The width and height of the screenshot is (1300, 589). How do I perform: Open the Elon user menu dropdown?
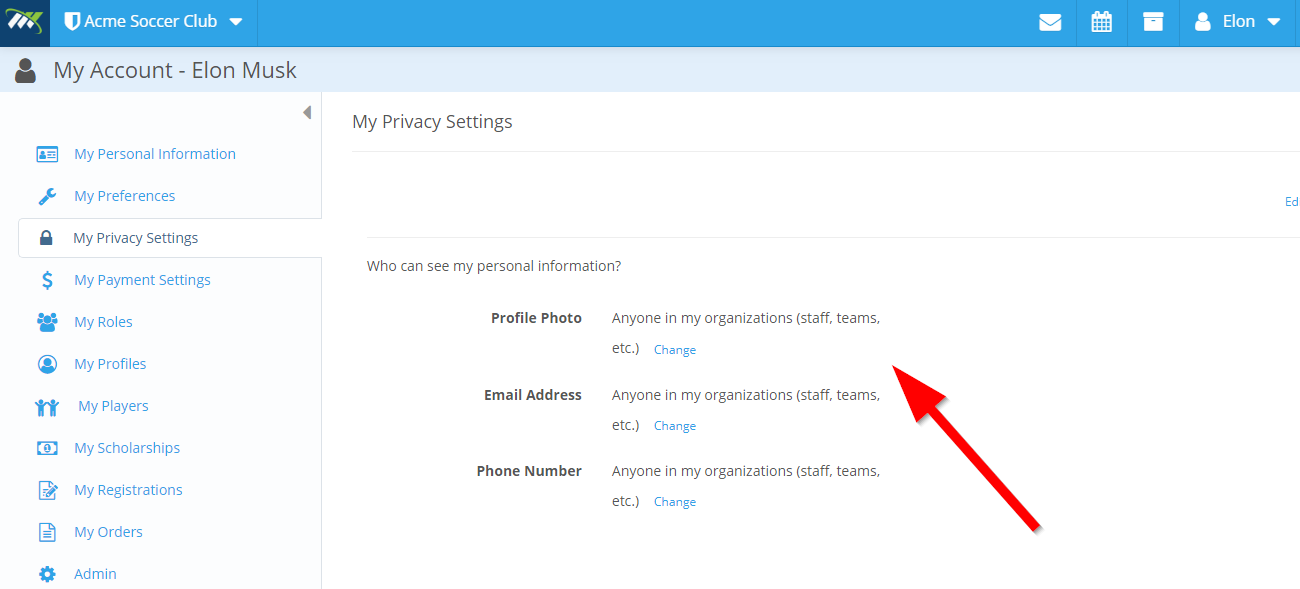1238,22
